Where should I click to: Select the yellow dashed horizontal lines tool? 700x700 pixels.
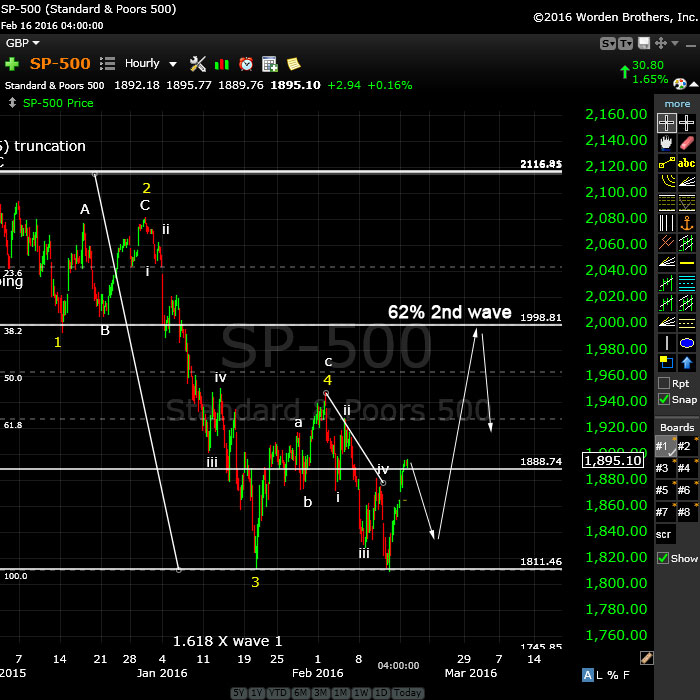tap(687, 323)
